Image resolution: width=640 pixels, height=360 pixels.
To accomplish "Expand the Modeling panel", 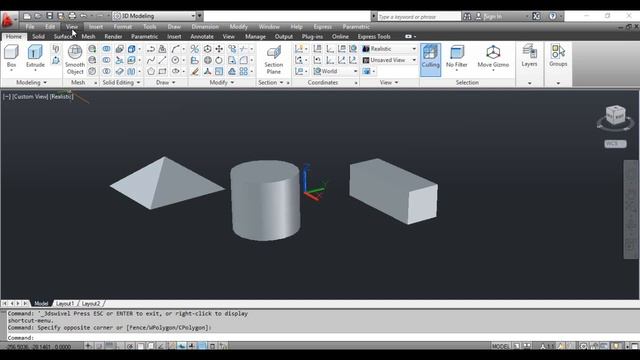I will (31, 82).
